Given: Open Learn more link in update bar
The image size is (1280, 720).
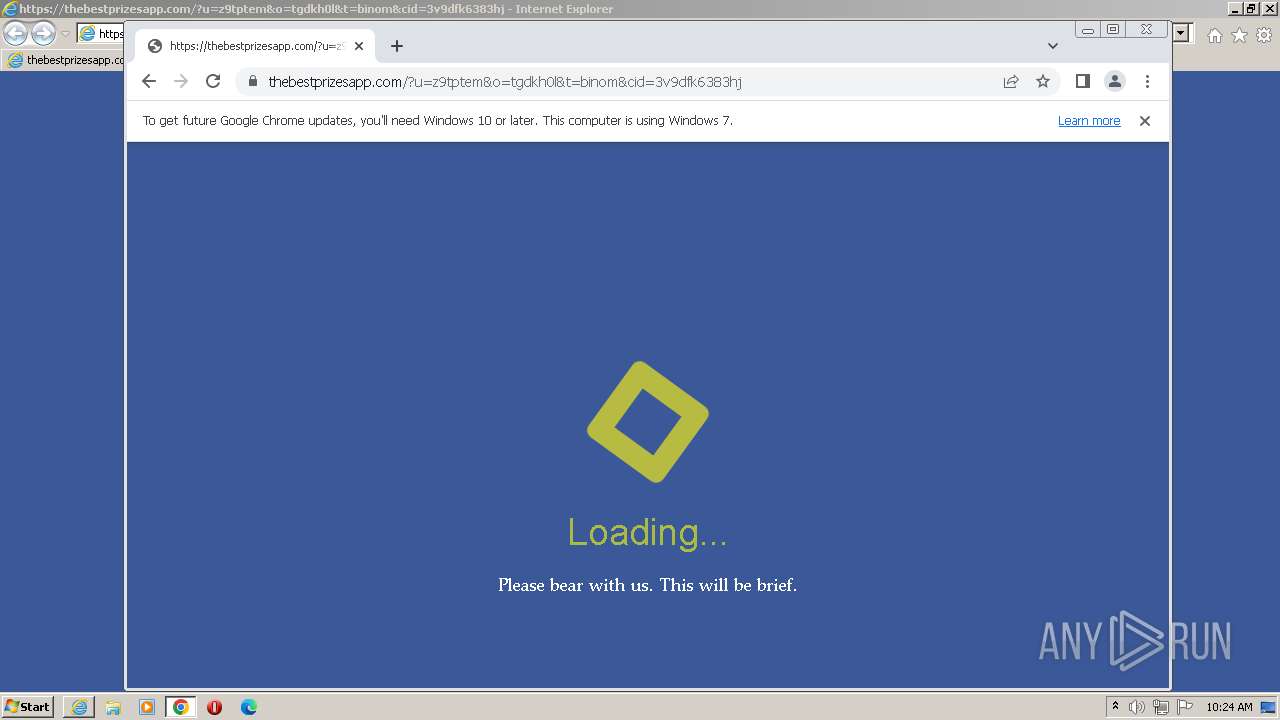Looking at the screenshot, I should click(1089, 121).
